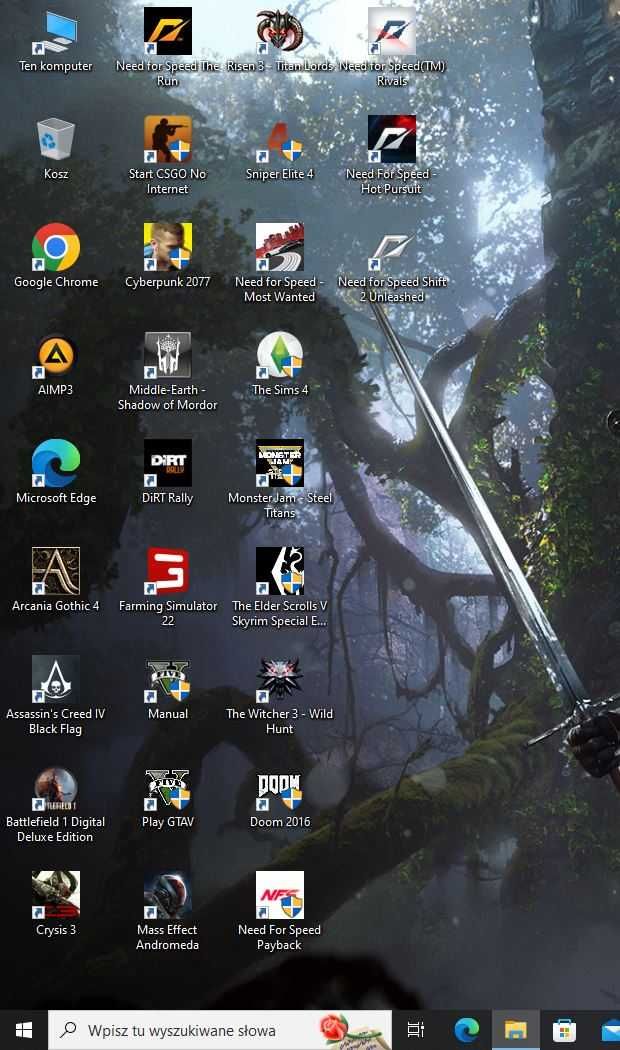Launch Microsoft Edge from the taskbar
620x1050 pixels.
(466, 1030)
